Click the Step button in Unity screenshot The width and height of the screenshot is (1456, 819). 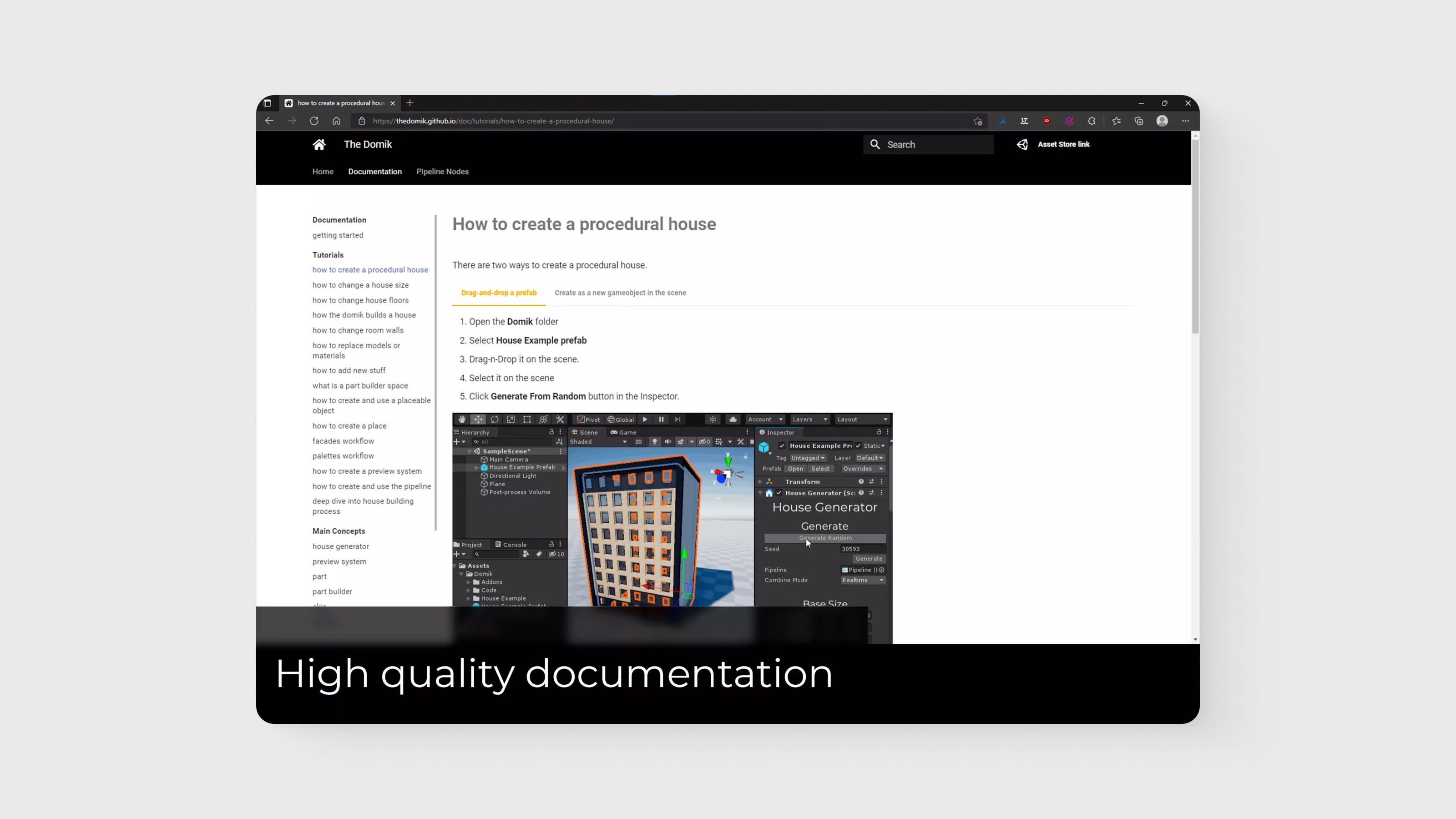tap(677, 420)
